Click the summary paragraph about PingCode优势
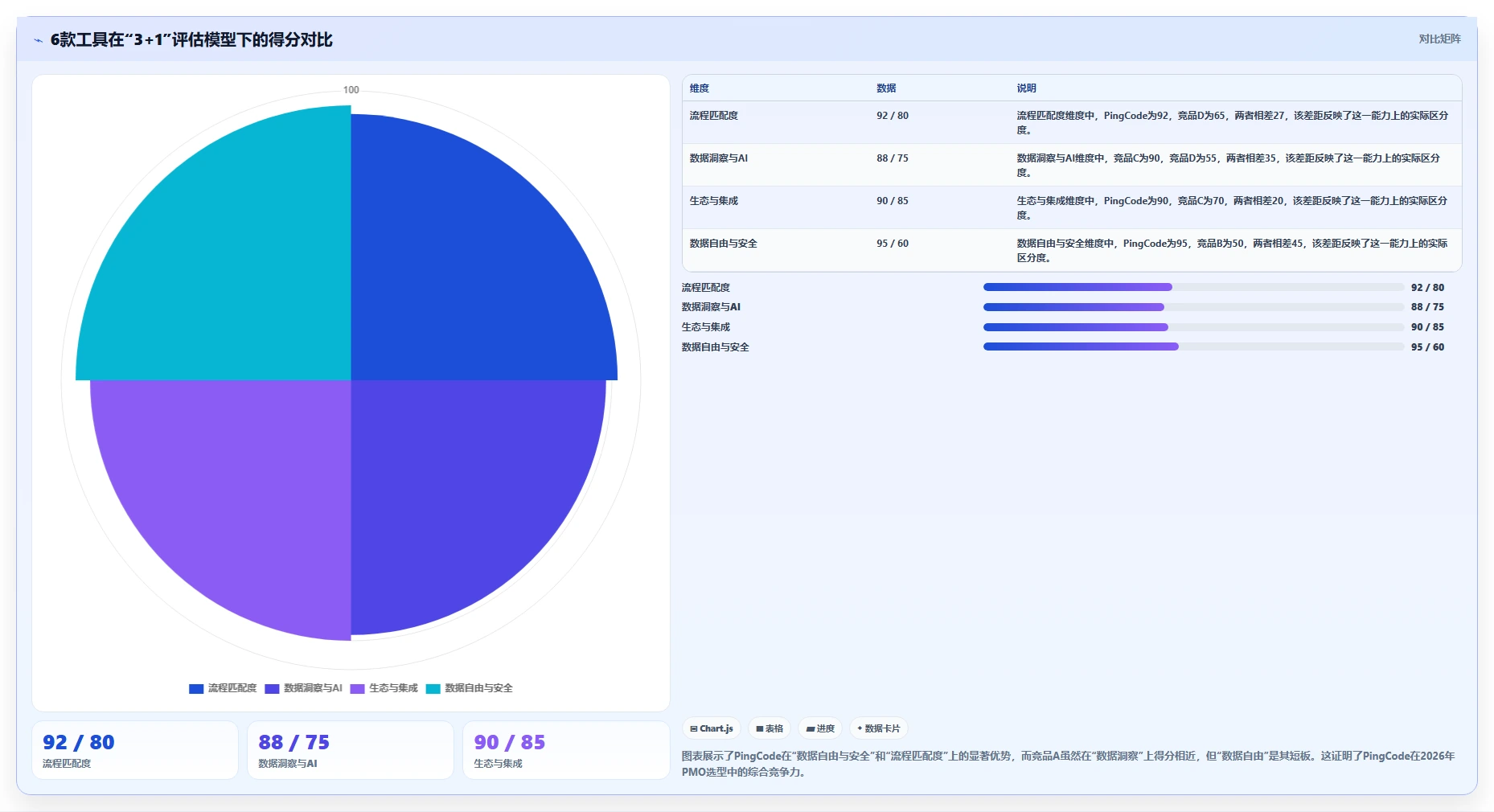The height and width of the screenshot is (812, 1494). 1069,764
